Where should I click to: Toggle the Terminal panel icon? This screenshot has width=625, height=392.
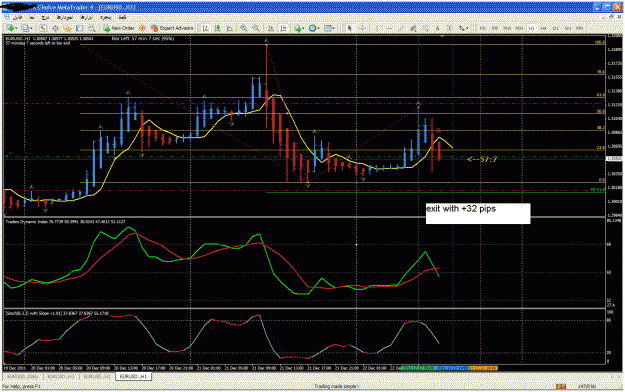click(x=80, y=28)
